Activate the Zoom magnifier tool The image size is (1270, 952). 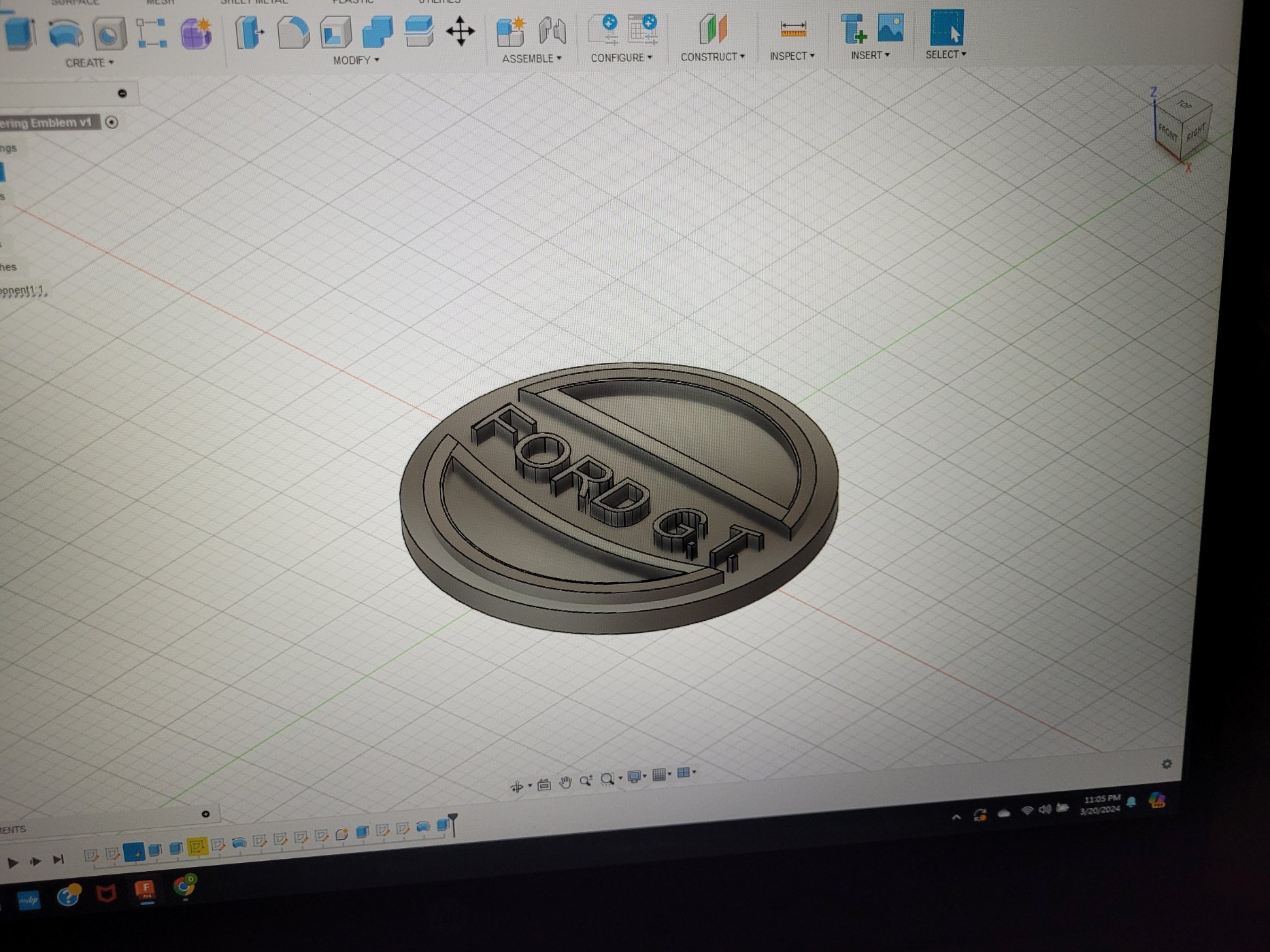(586, 781)
